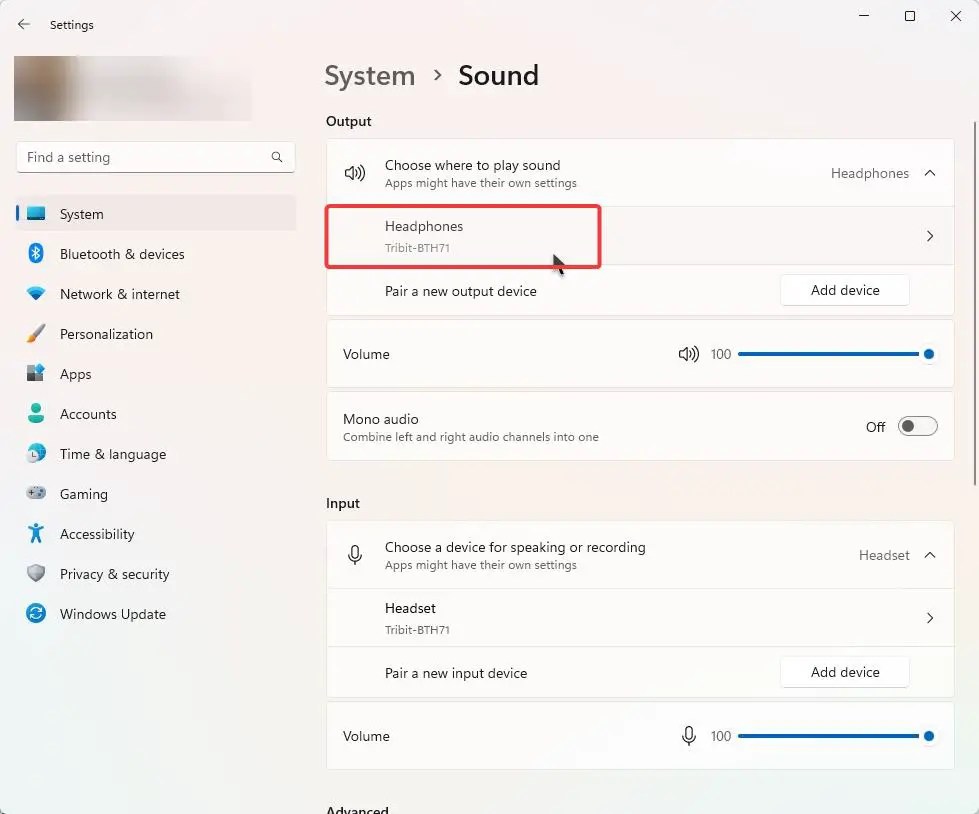Screen dimensions: 979x814
Task: Click Add device for output pairing
Action: click(845, 290)
